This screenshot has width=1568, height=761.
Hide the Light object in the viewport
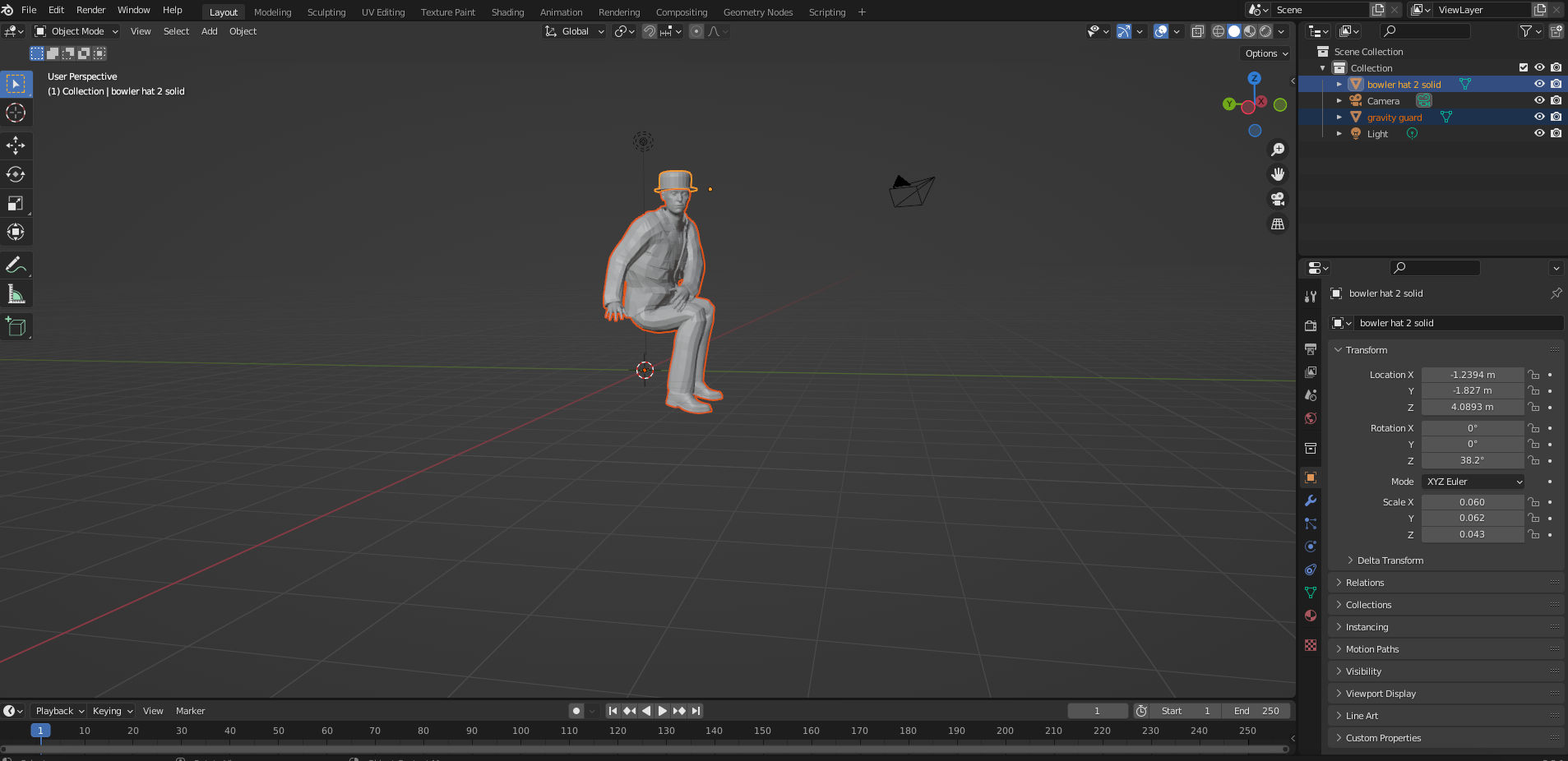(x=1538, y=133)
